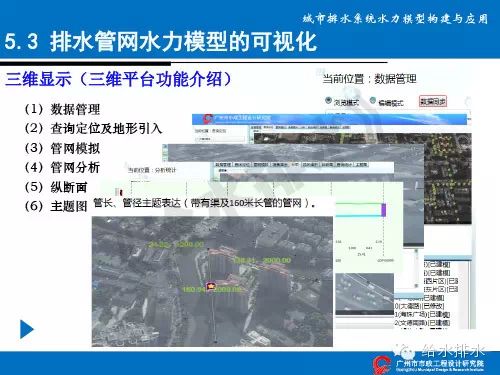Image resolution: width=500 pixels, height=375 pixels.
Task: Select the 东片区 list entry
Action: pos(441,289)
